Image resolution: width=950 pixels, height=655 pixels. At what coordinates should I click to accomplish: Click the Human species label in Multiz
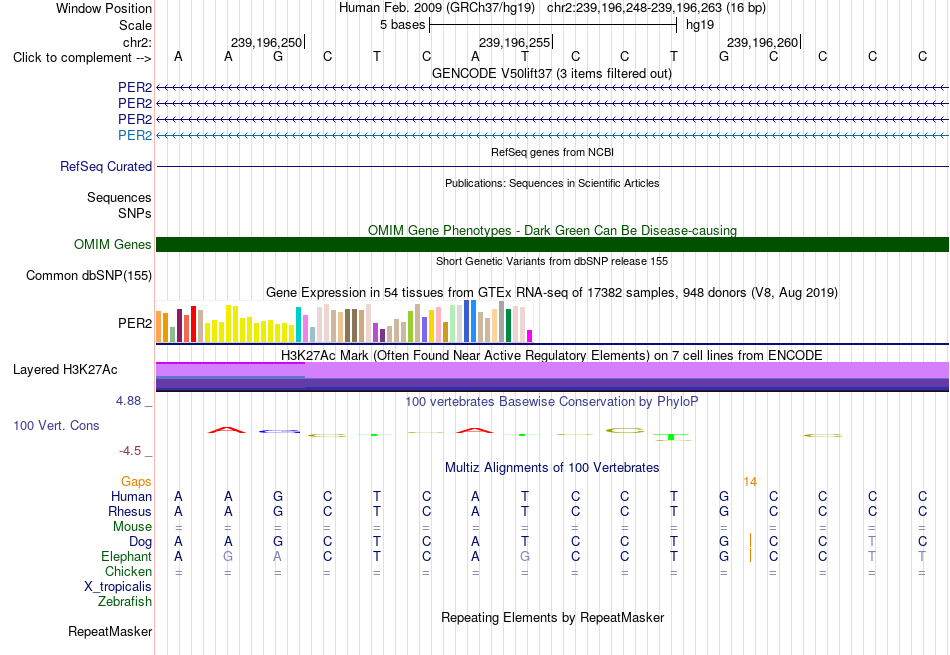(131, 496)
